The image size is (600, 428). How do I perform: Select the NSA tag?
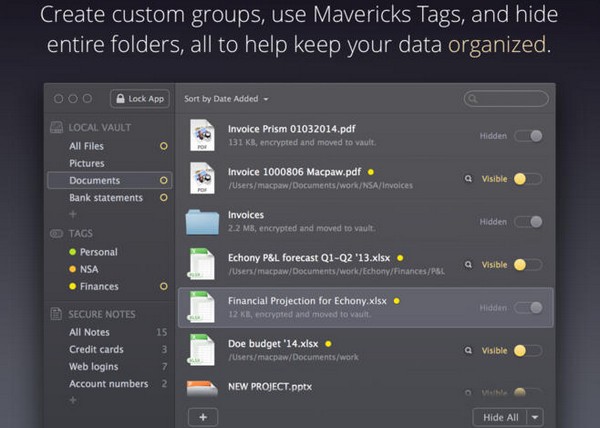(x=89, y=269)
